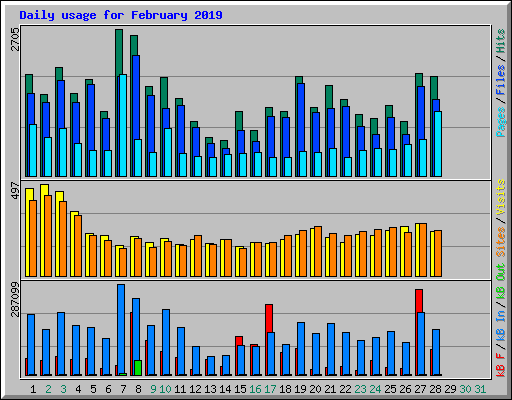
Task: Select day 8 on the x-axis
Action: tap(138, 389)
